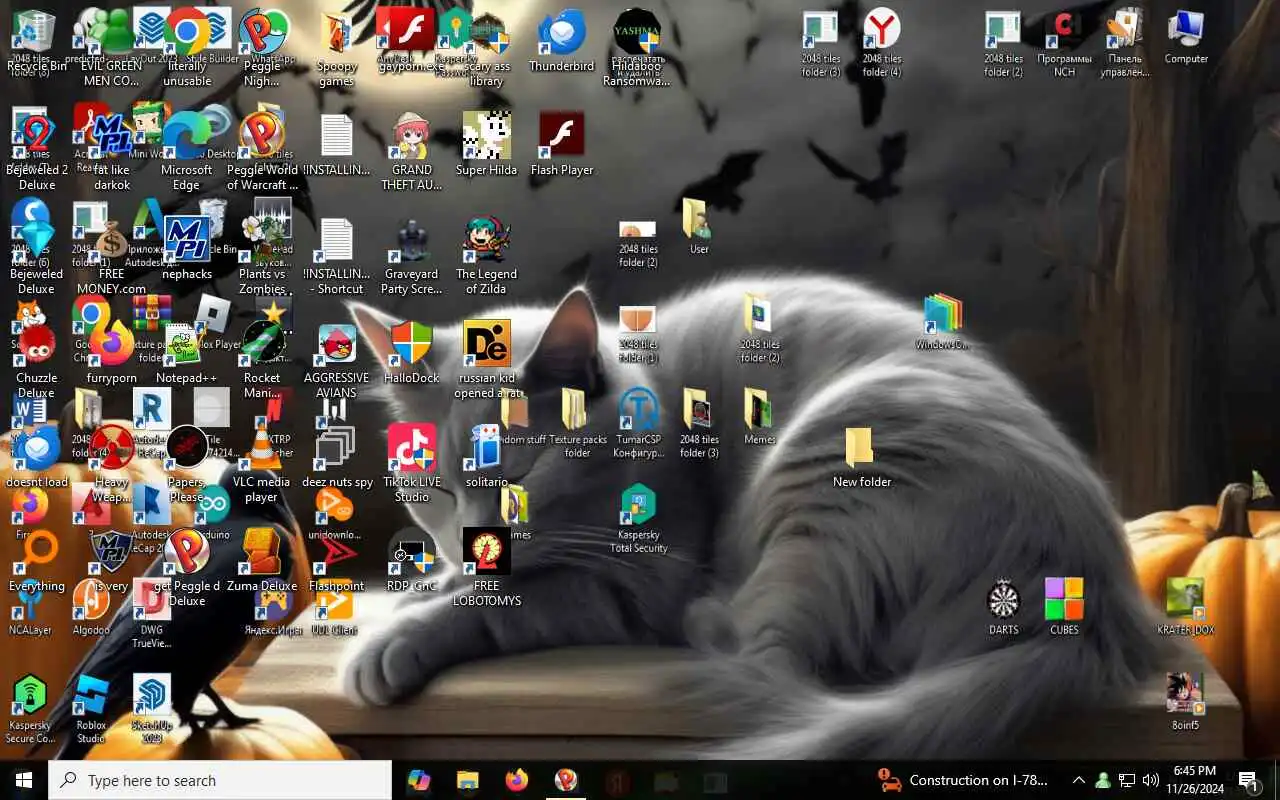Screen dimensions: 1280x800
Task: Open the network status tray icon
Action: click(1127, 780)
